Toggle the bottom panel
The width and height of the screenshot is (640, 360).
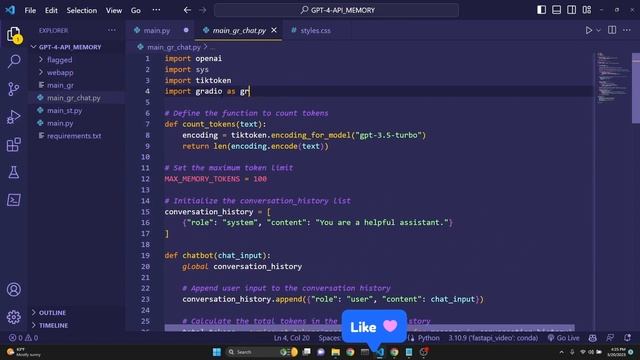[x=556, y=10]
